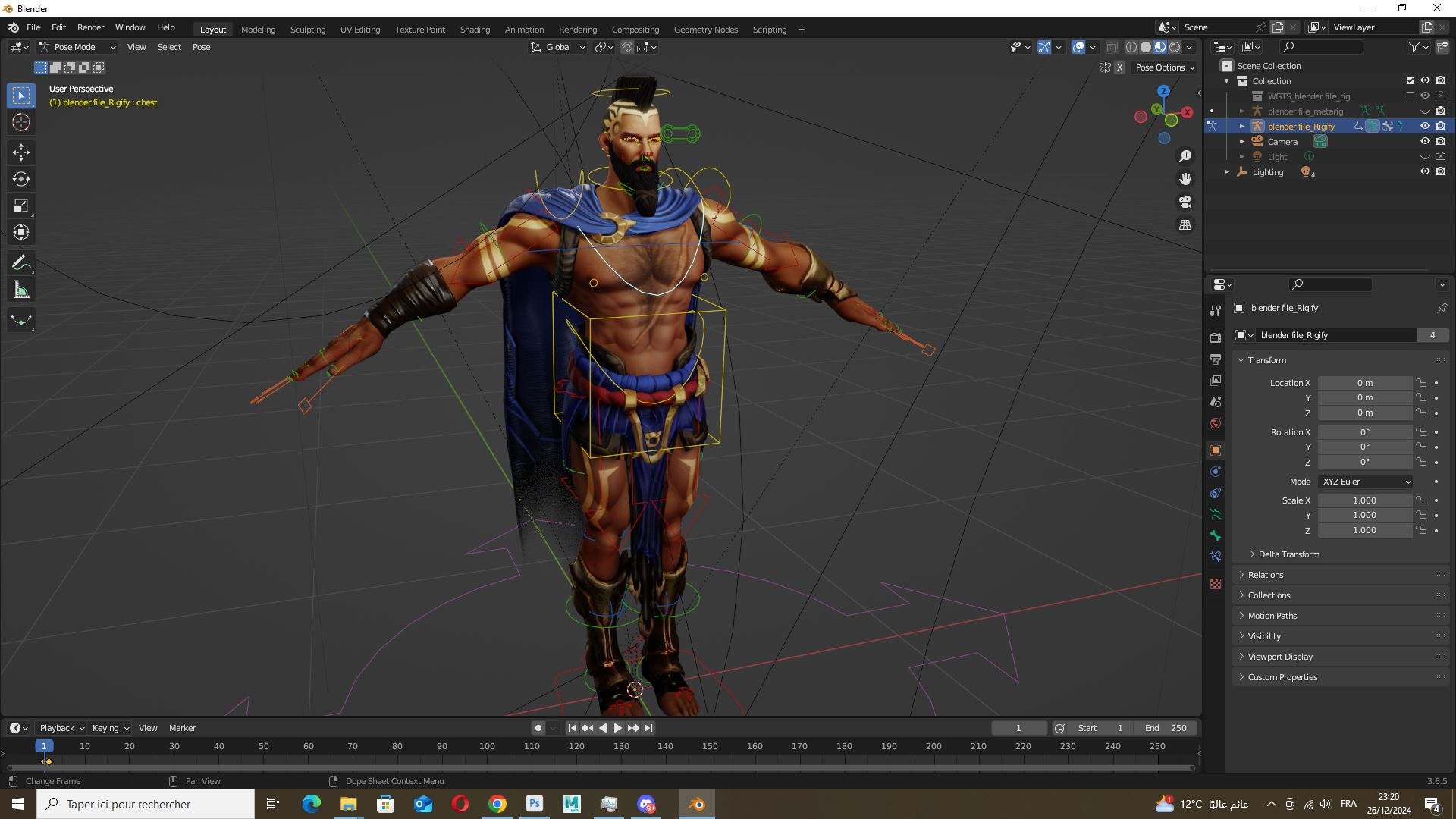The height and width of the screenshot is (819, 1456).
Task: Click the timeline horizontal scrollbar
Action: [599, 767]
